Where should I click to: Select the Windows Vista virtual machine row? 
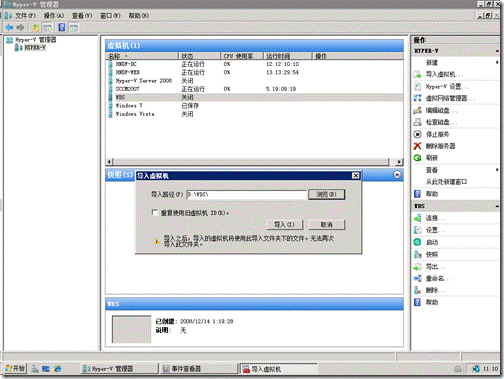[x=255, y=114]
